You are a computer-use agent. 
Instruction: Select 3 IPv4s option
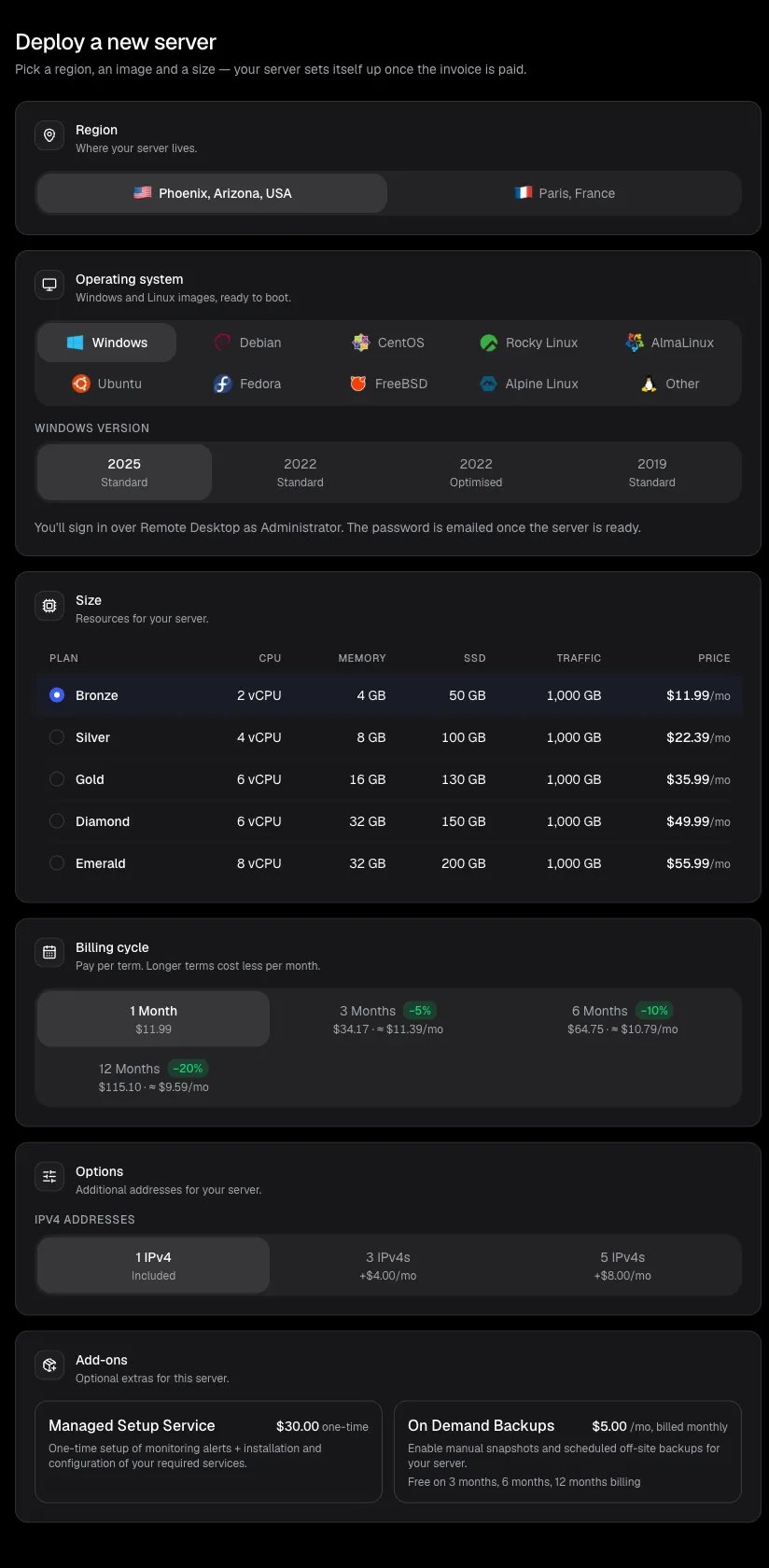[x=388, y=1266]
